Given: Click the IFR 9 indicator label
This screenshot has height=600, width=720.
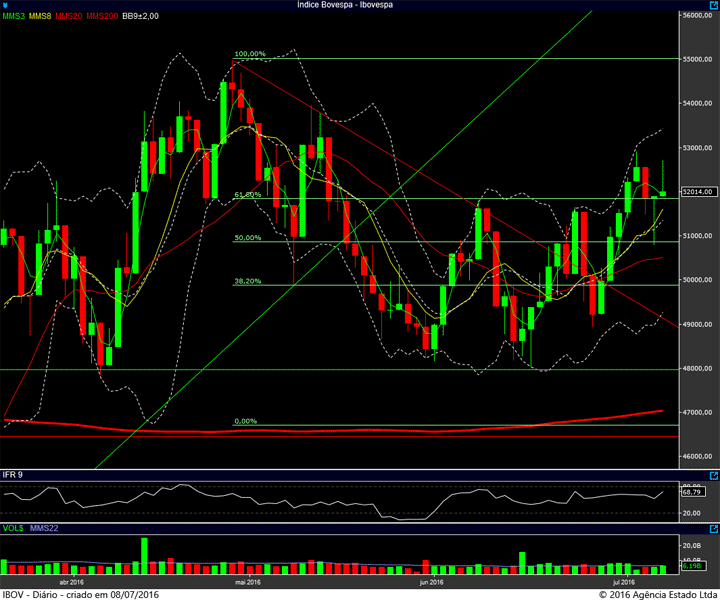Looking at the screenshot, I should tap(12, 475).
